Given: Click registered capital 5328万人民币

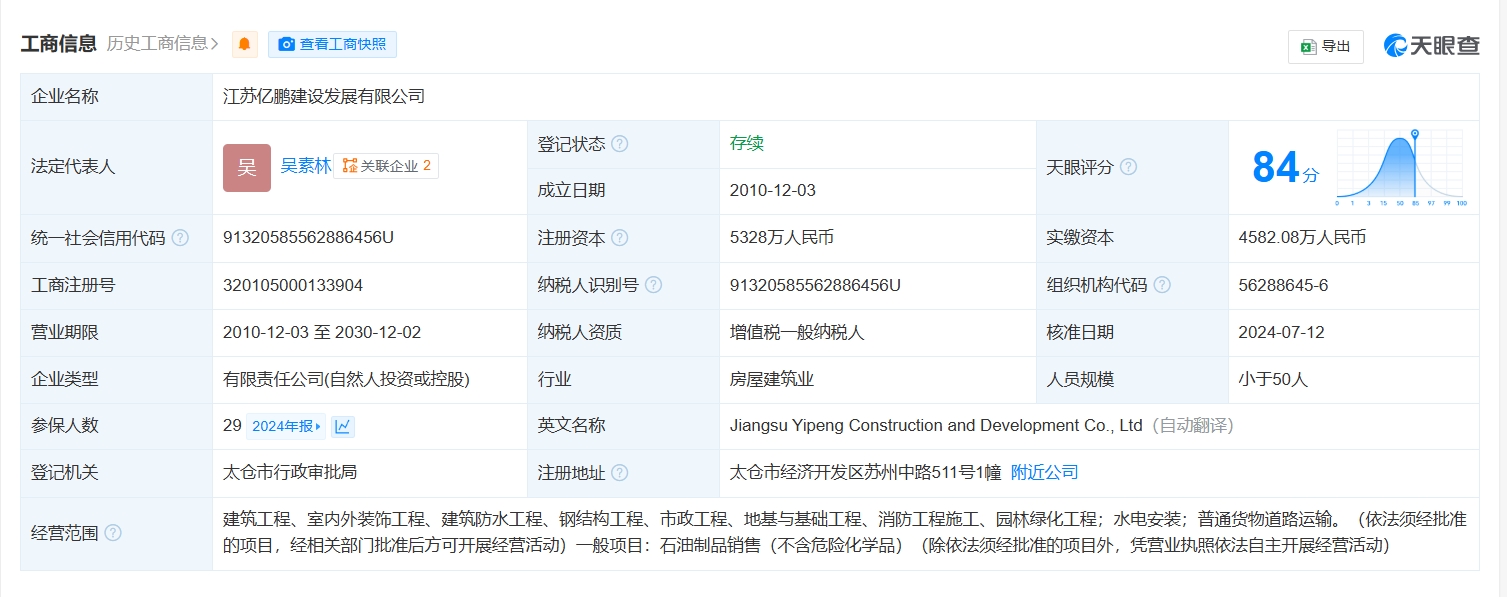Looking at the screenshot, I should pos(782,238).
